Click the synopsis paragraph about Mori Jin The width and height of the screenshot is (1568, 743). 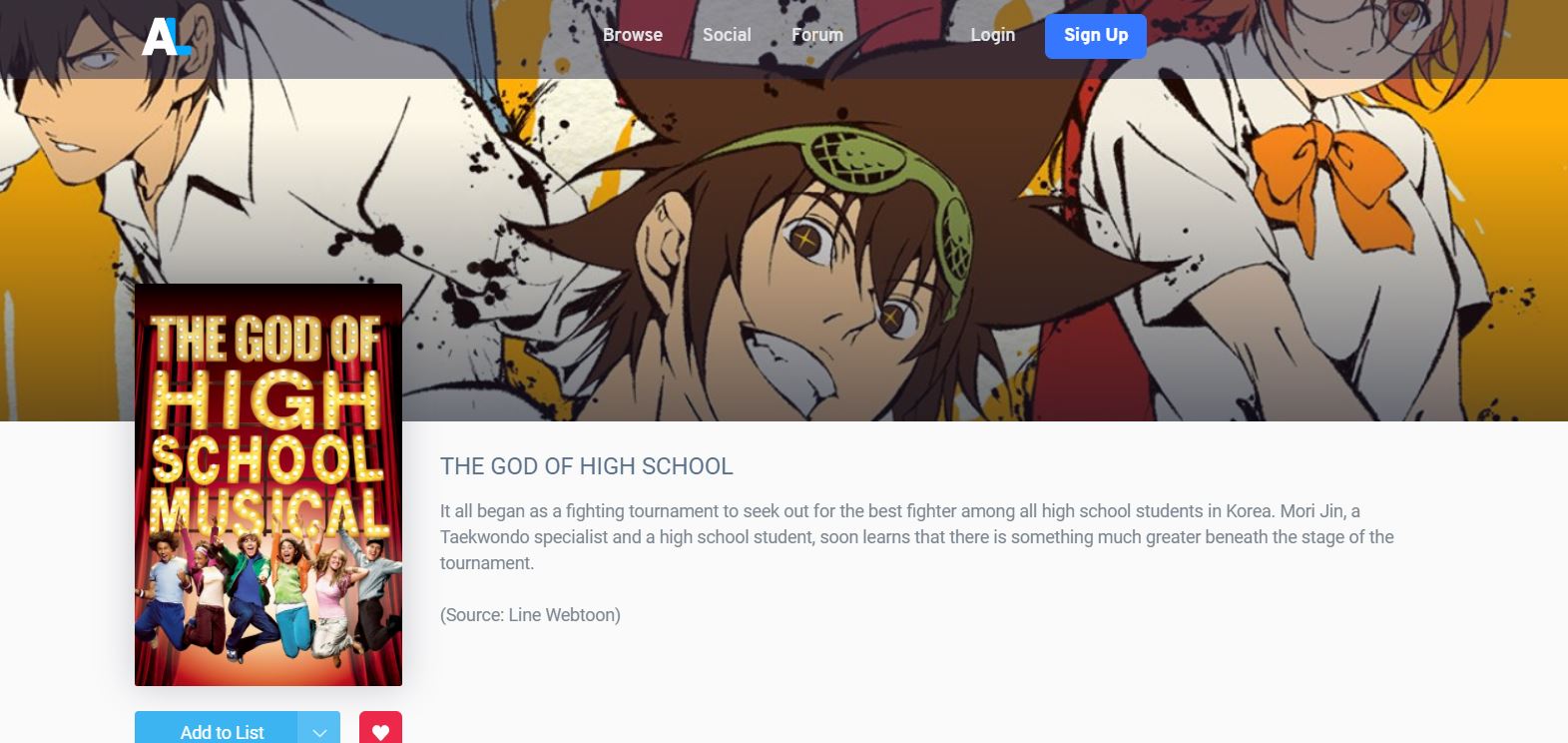[x=917, y=537]
